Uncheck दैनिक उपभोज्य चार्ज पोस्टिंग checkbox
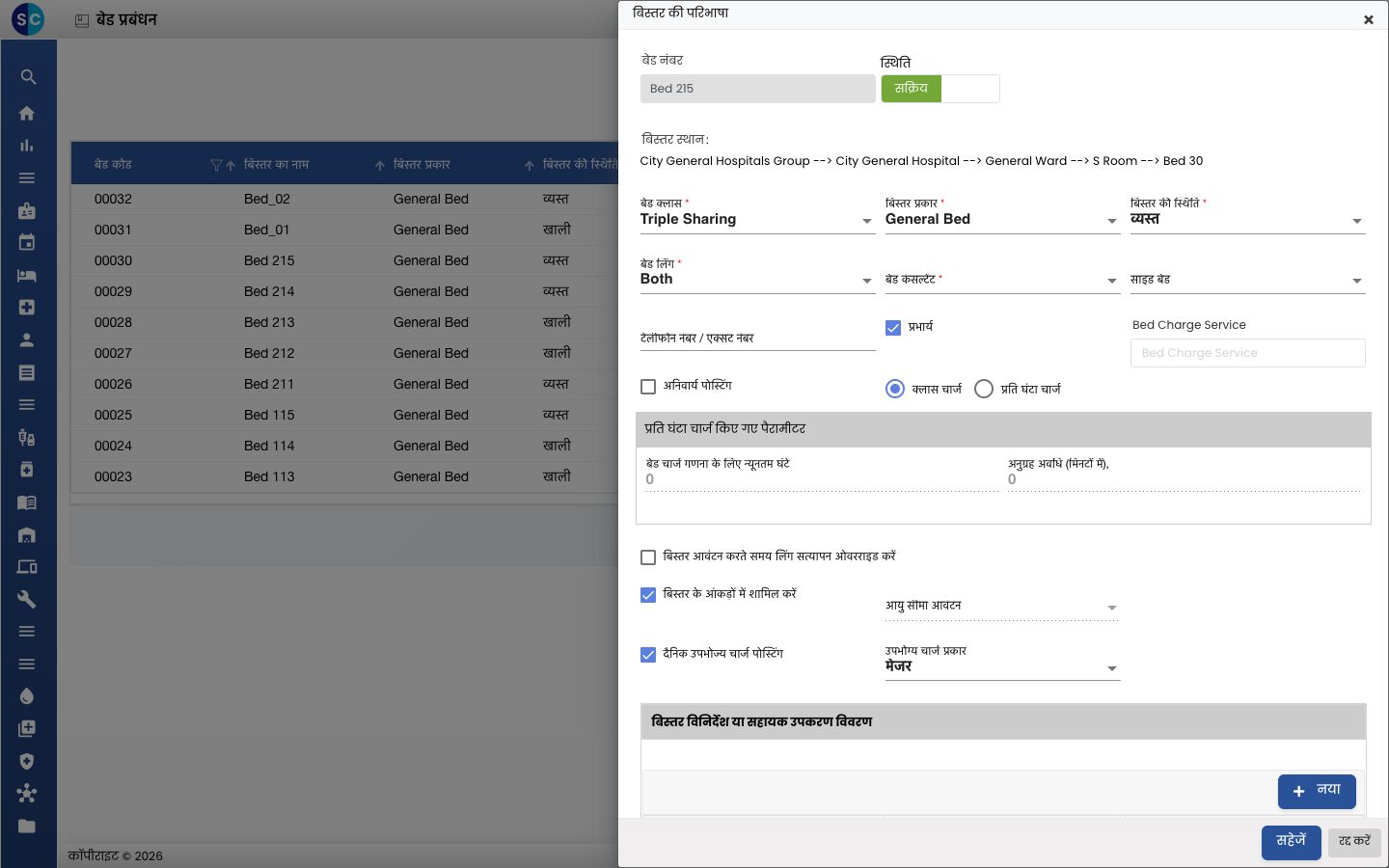Viewport: 1389px width, 868px height. point(648,655)
